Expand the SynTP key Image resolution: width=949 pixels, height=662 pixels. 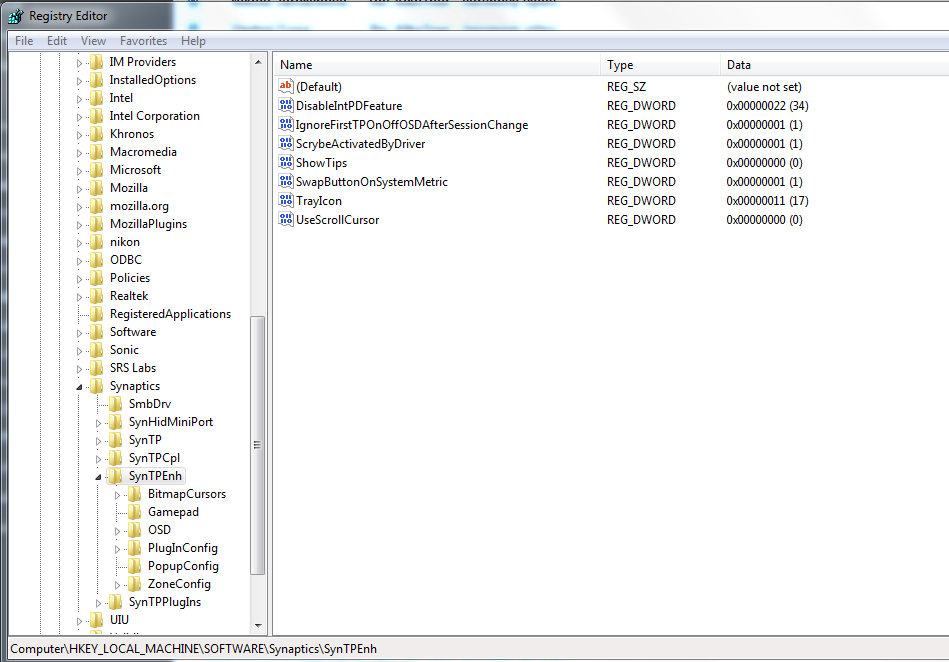(98, 441)
